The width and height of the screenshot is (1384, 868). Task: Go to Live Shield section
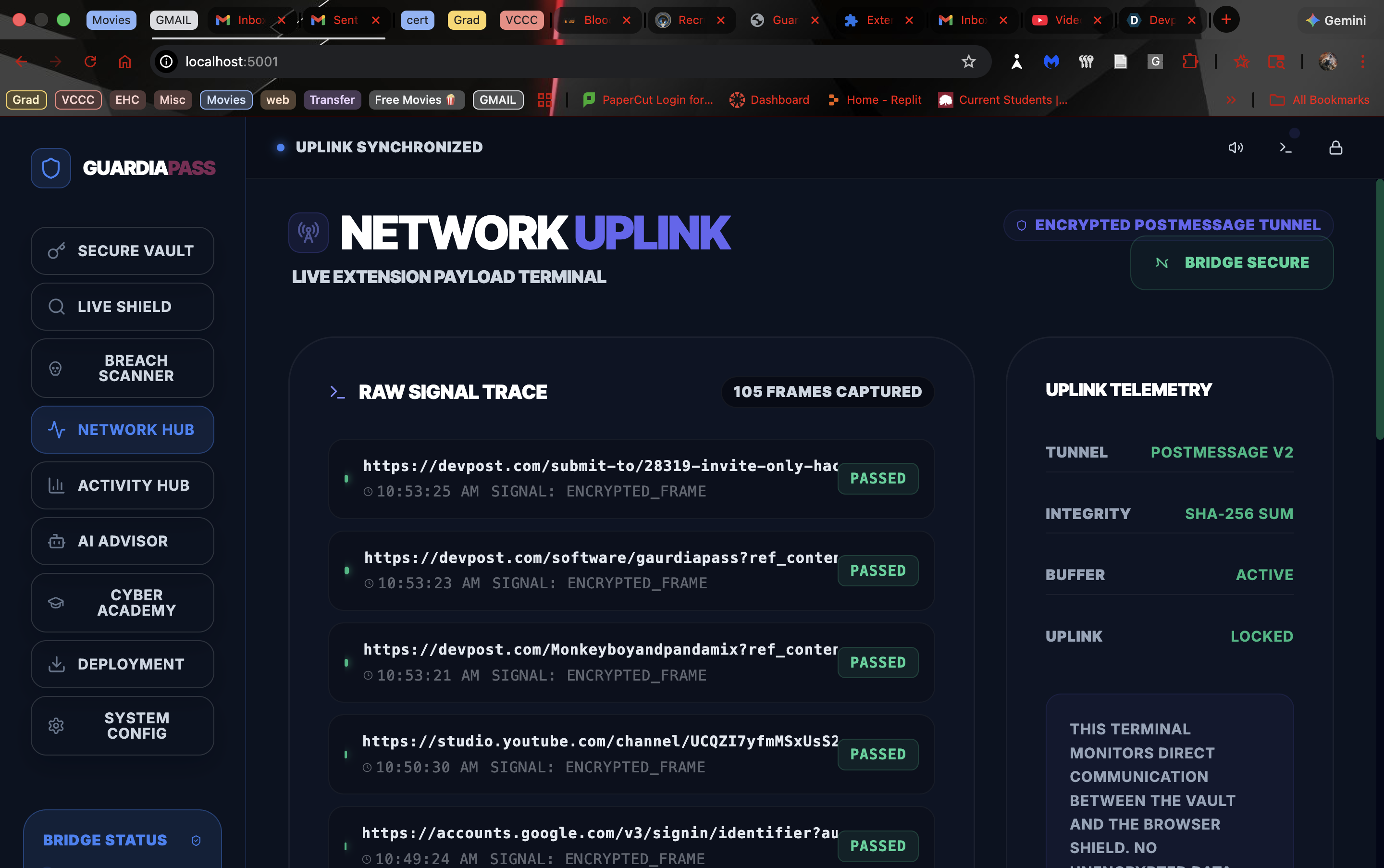(122, 307)
